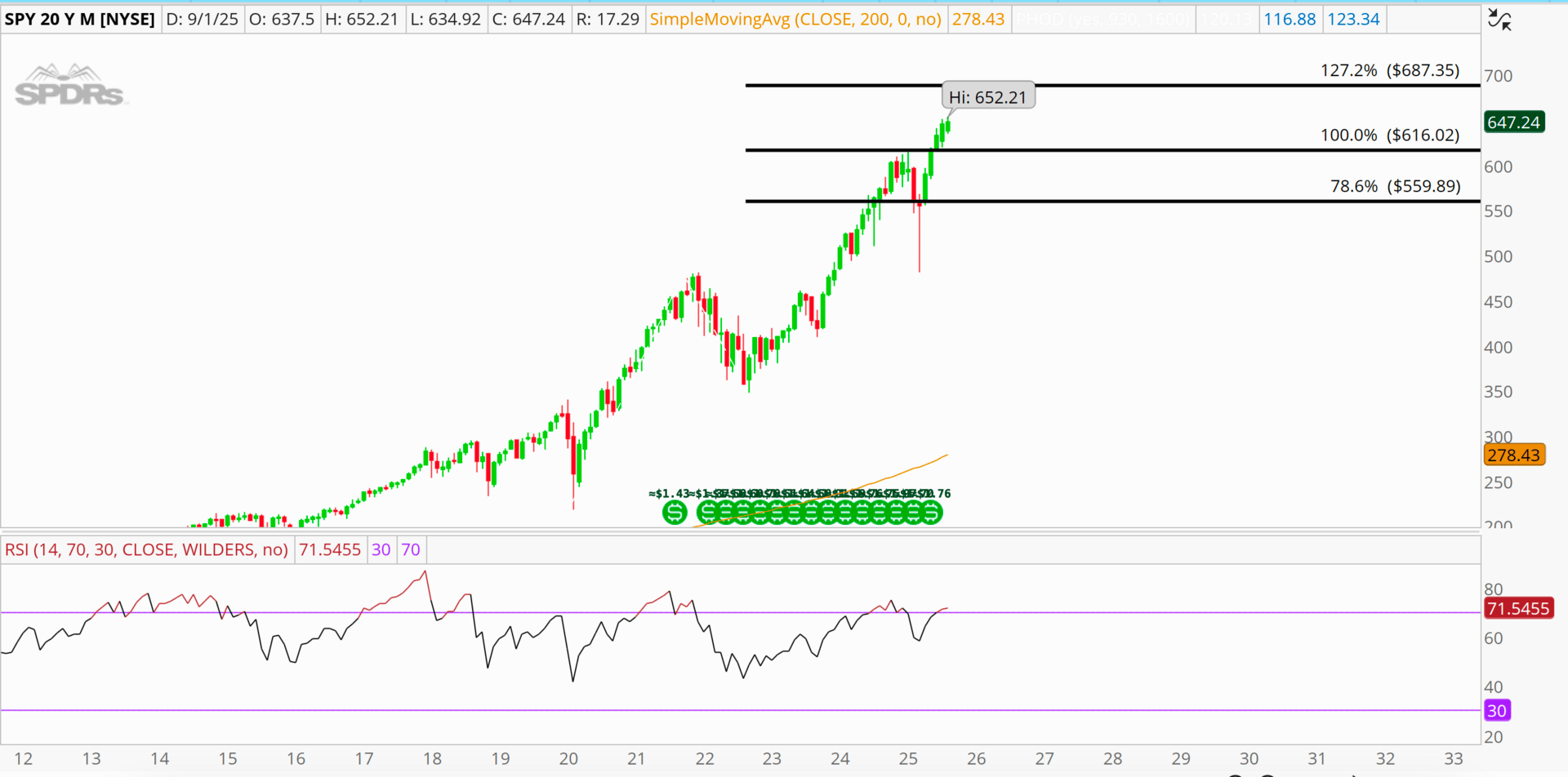
Task: Click the green 647.24 price axis tag
Action: pyautogui.click(x=1514, y=122)
